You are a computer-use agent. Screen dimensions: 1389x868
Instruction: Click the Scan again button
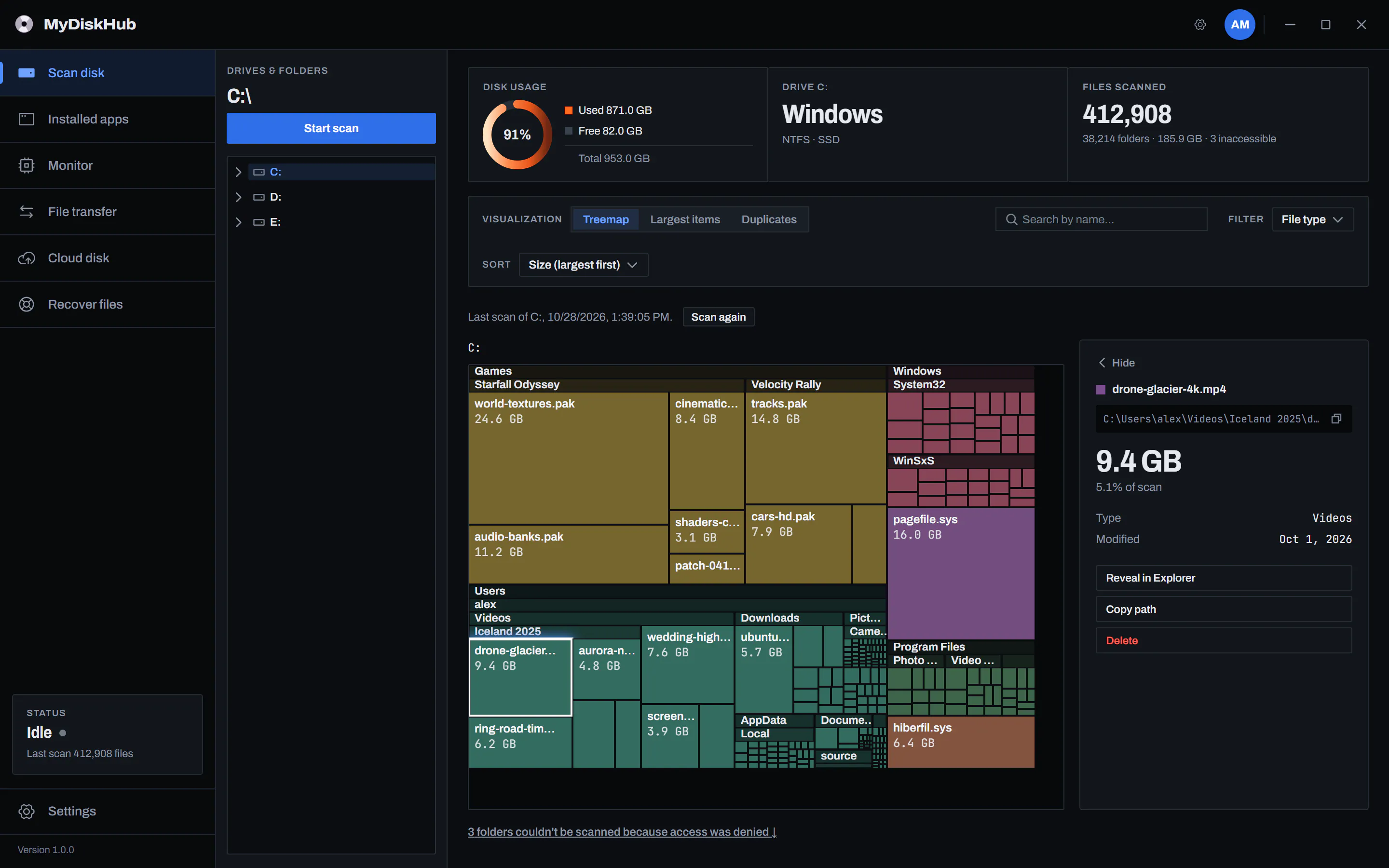point(718,317)
